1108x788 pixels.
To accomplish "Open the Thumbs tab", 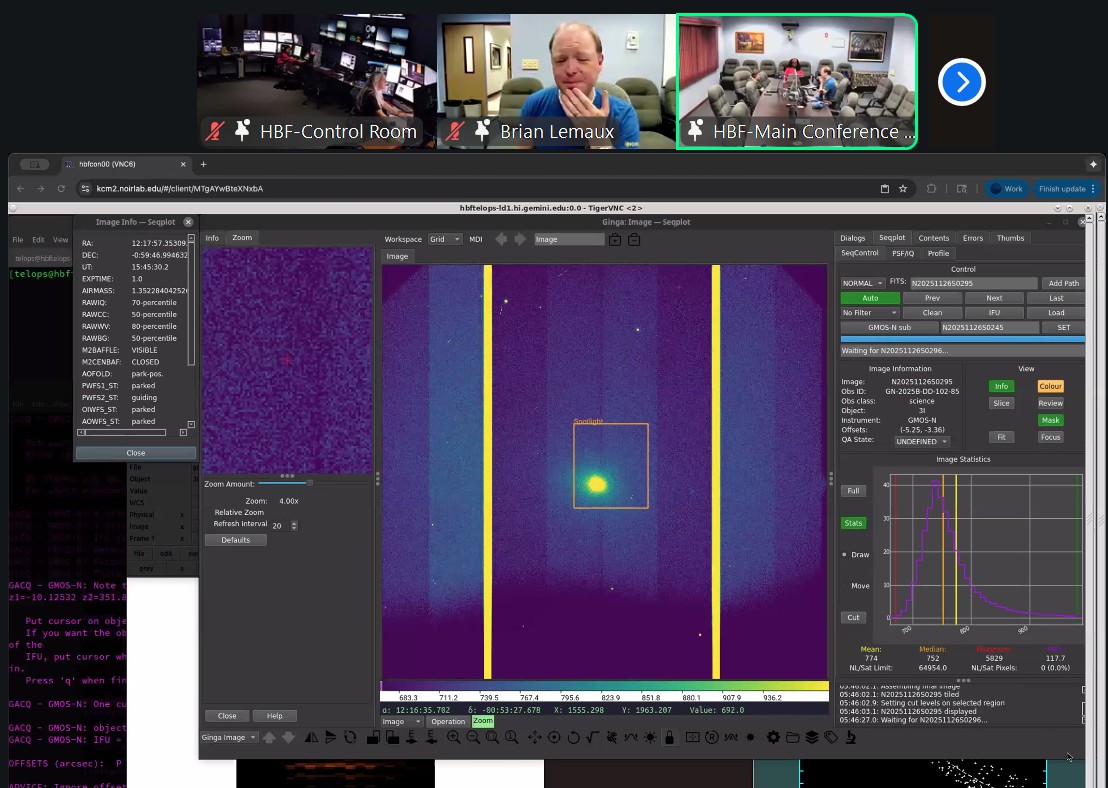I will pos(1010,238).
